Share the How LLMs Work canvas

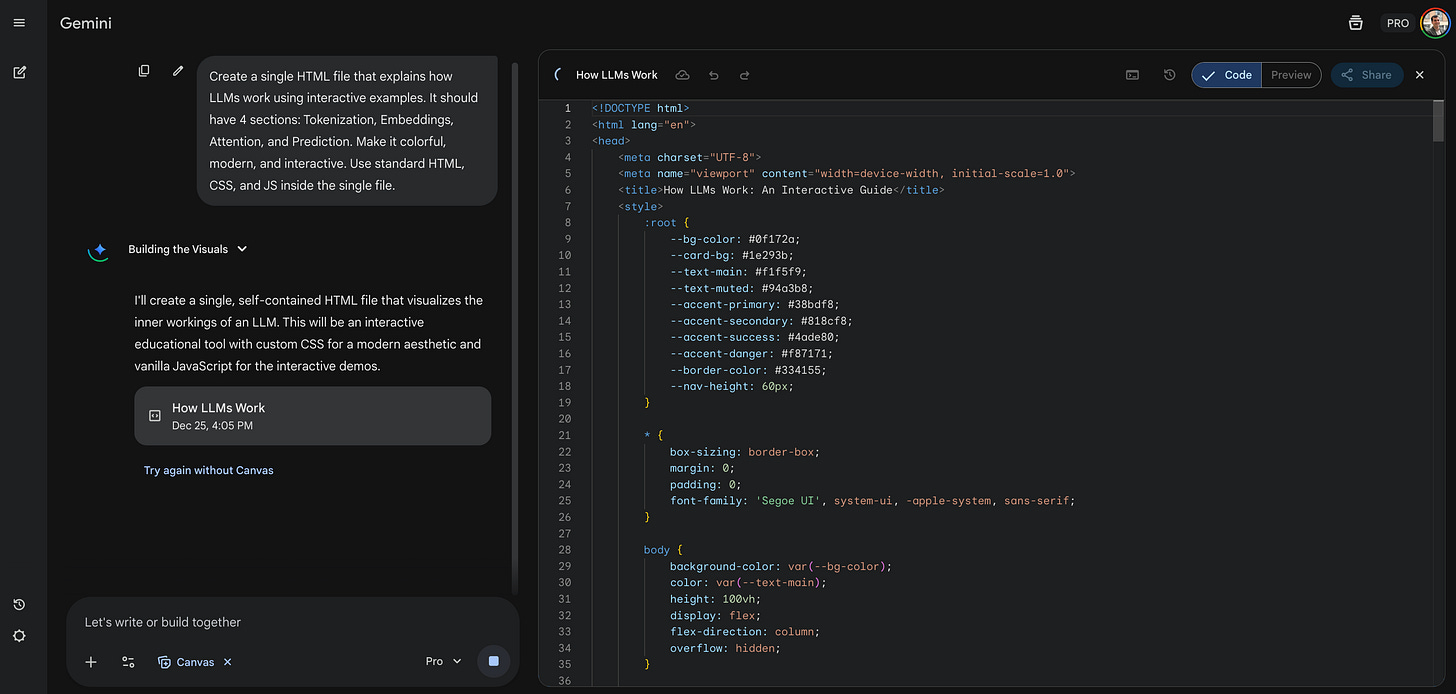tap(1366, 74)
